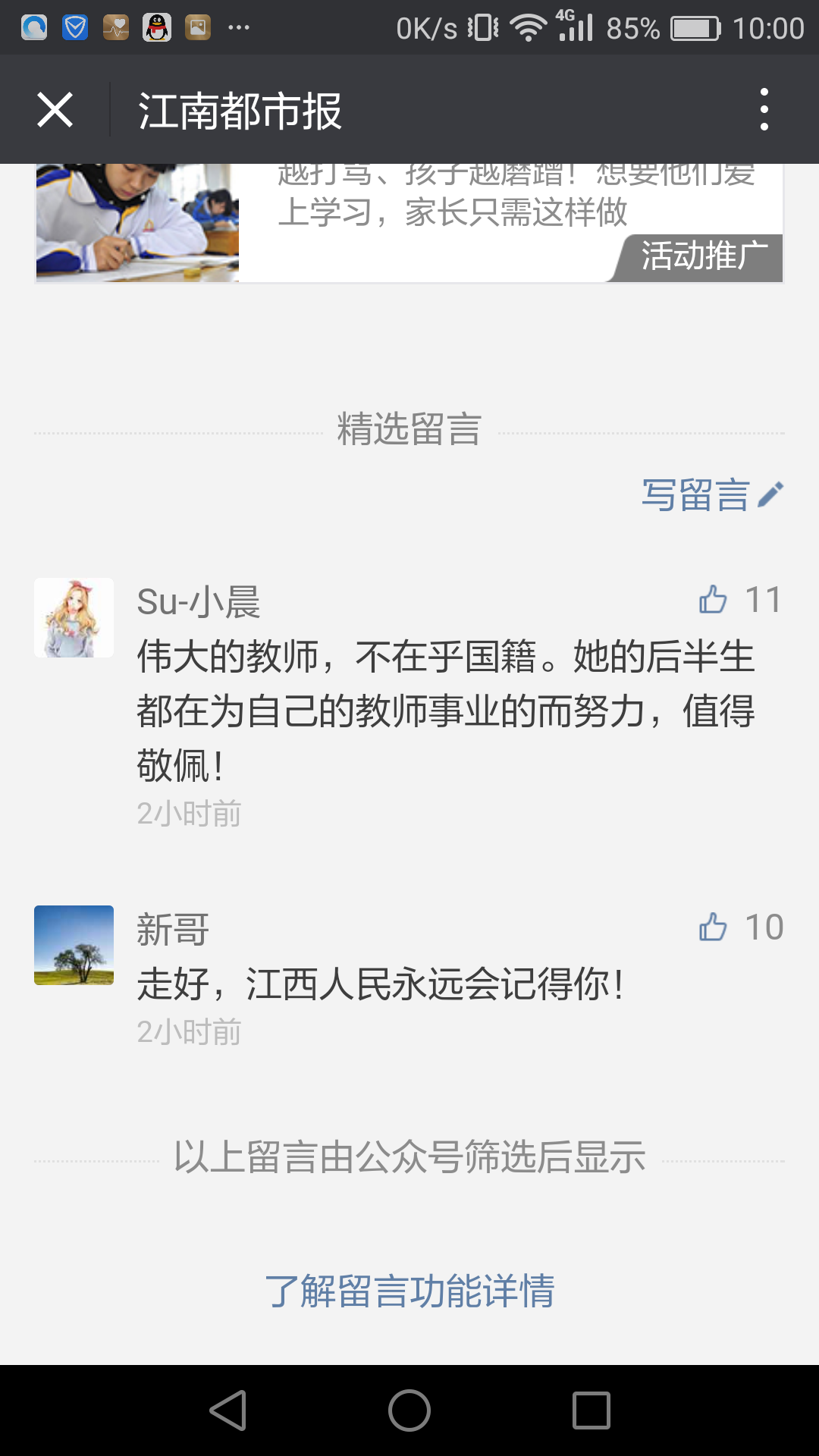Viewport: 819px width, 1456px height.
Task: Tap 新哥's tree landscape avatar
Action: click(74, 945)
